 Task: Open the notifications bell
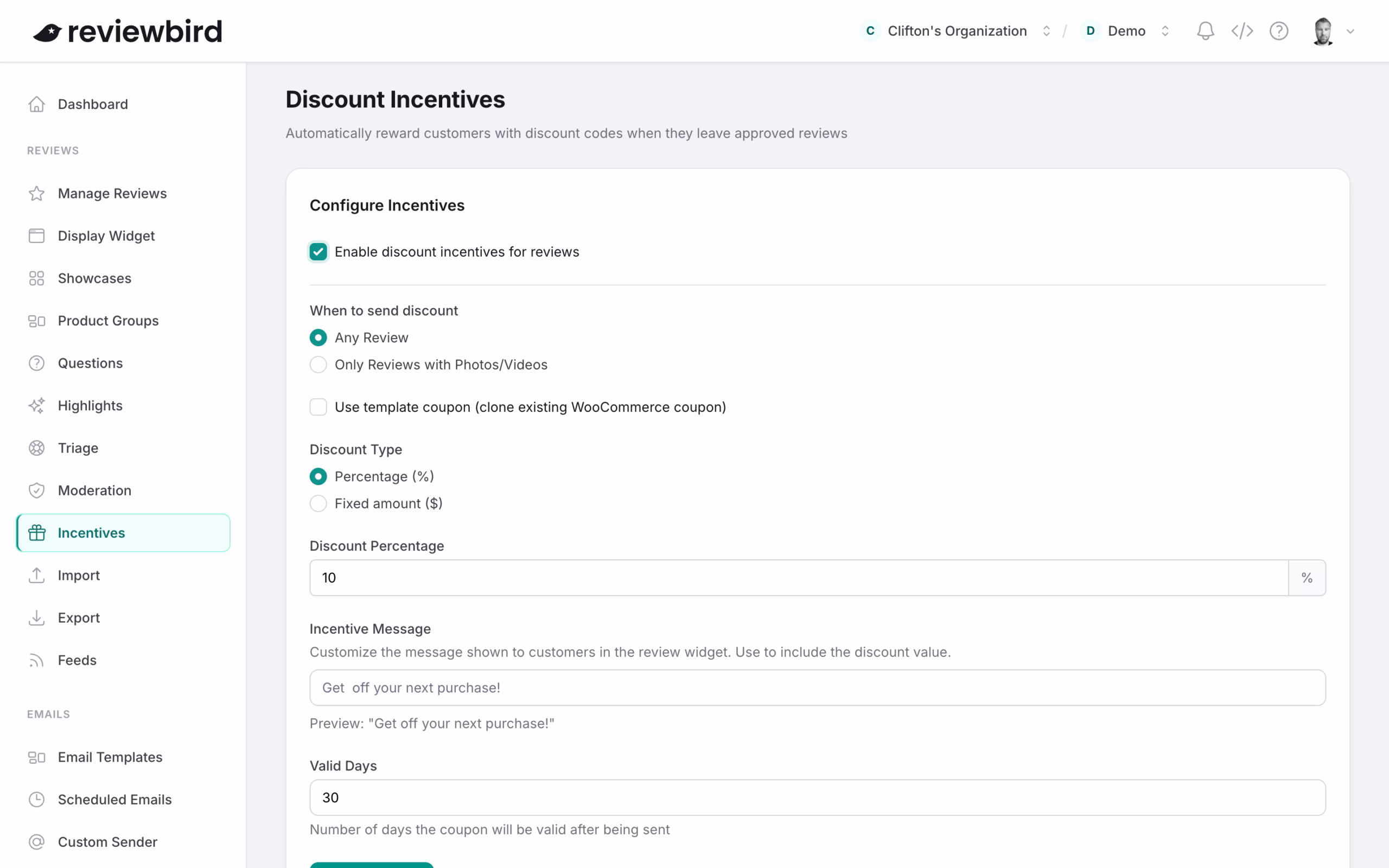[x=1205, y=31]
